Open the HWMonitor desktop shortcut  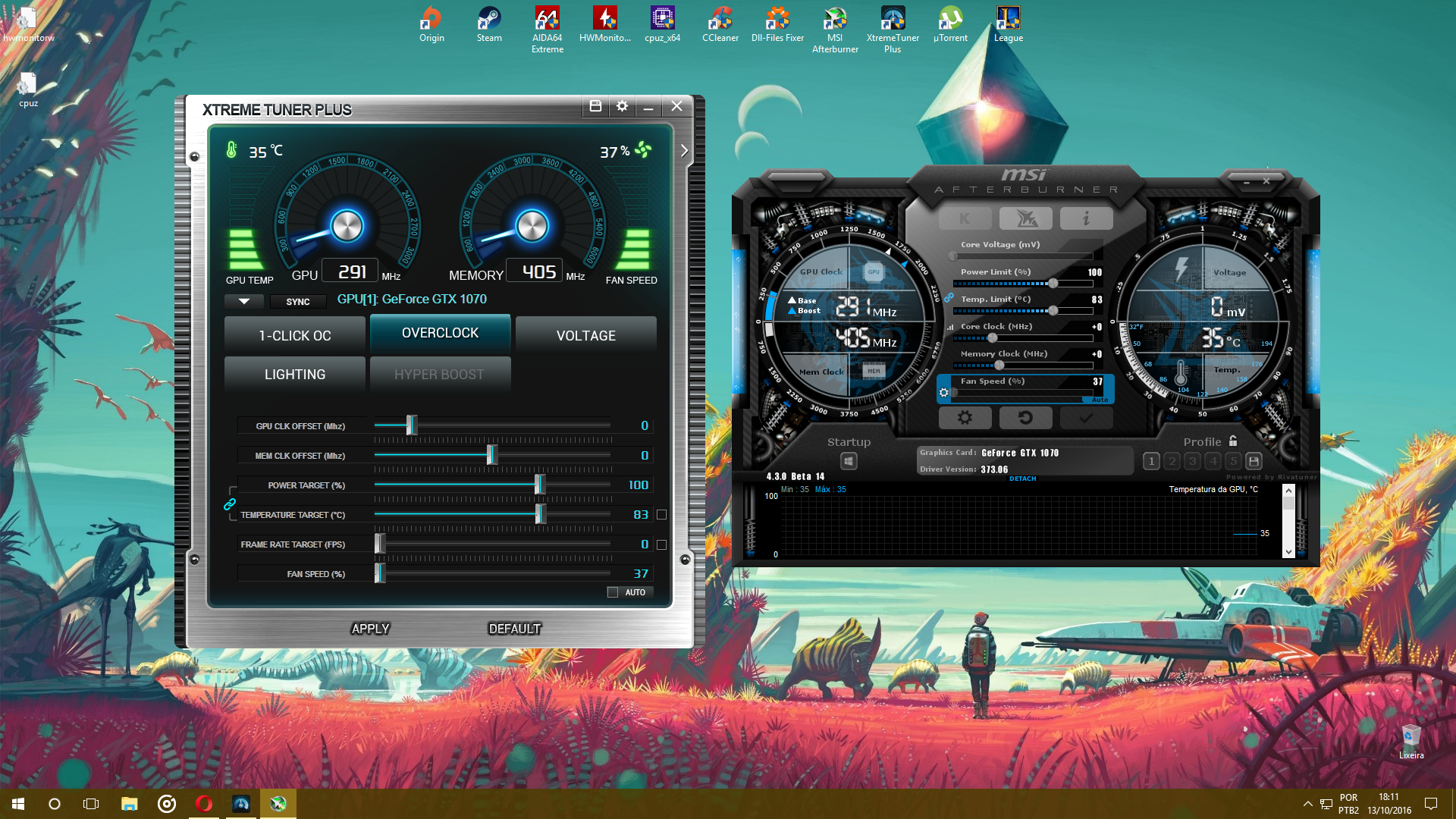click(x=605, y=24)
